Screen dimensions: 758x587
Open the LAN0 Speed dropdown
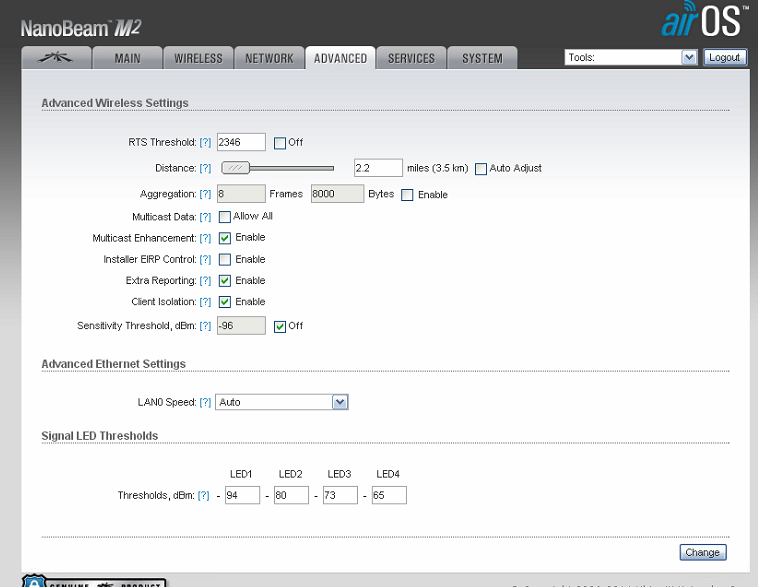[x=283, y=402]
